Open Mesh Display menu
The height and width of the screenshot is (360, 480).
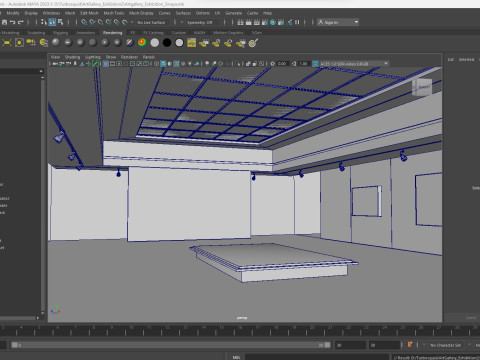(141, 13)
